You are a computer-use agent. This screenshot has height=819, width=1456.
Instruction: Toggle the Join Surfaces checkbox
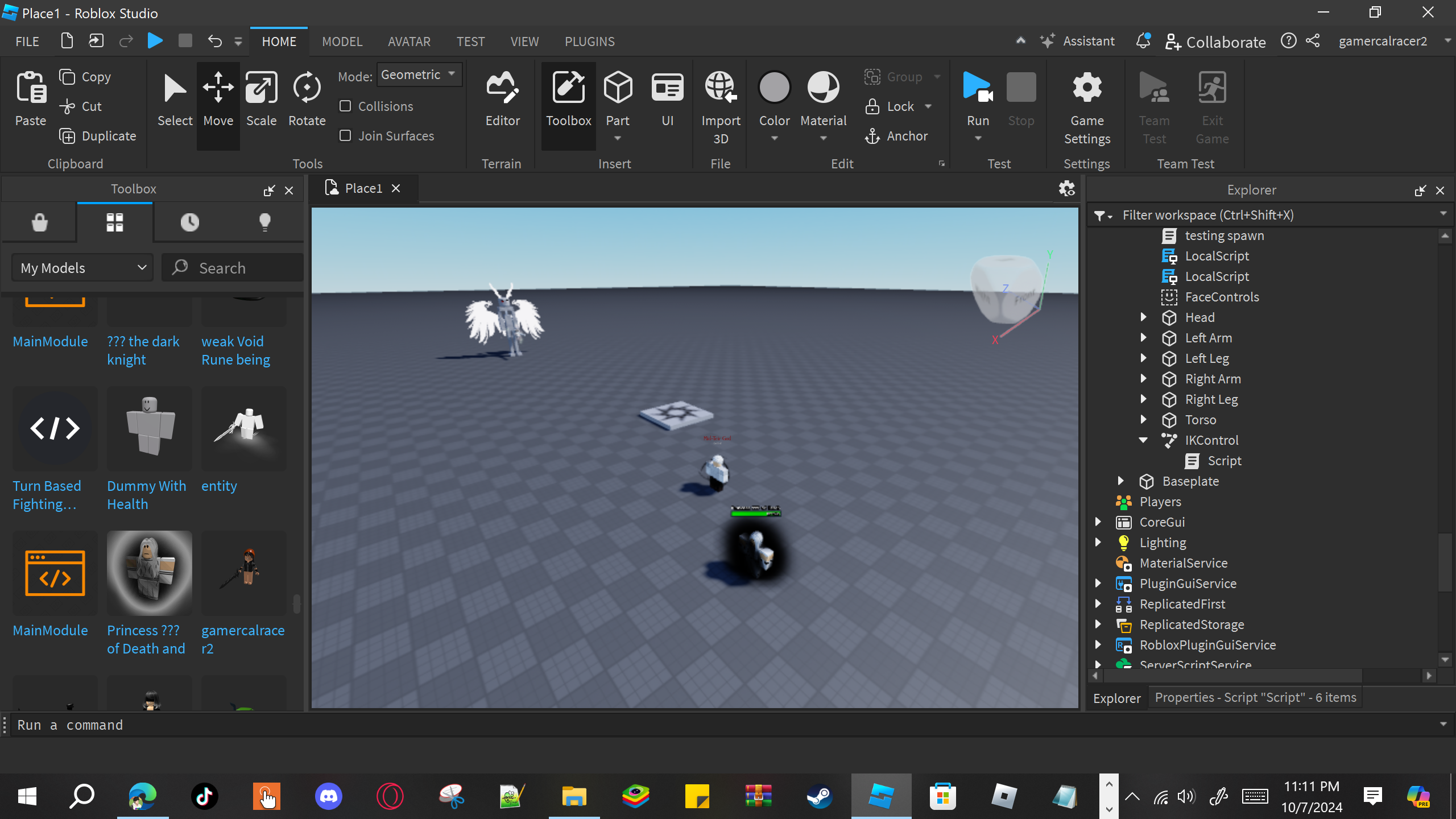point(345,136)
